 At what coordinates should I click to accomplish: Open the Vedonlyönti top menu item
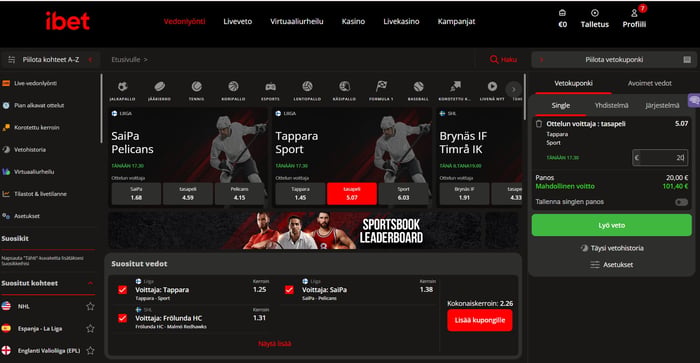click(x=184, y=21)
